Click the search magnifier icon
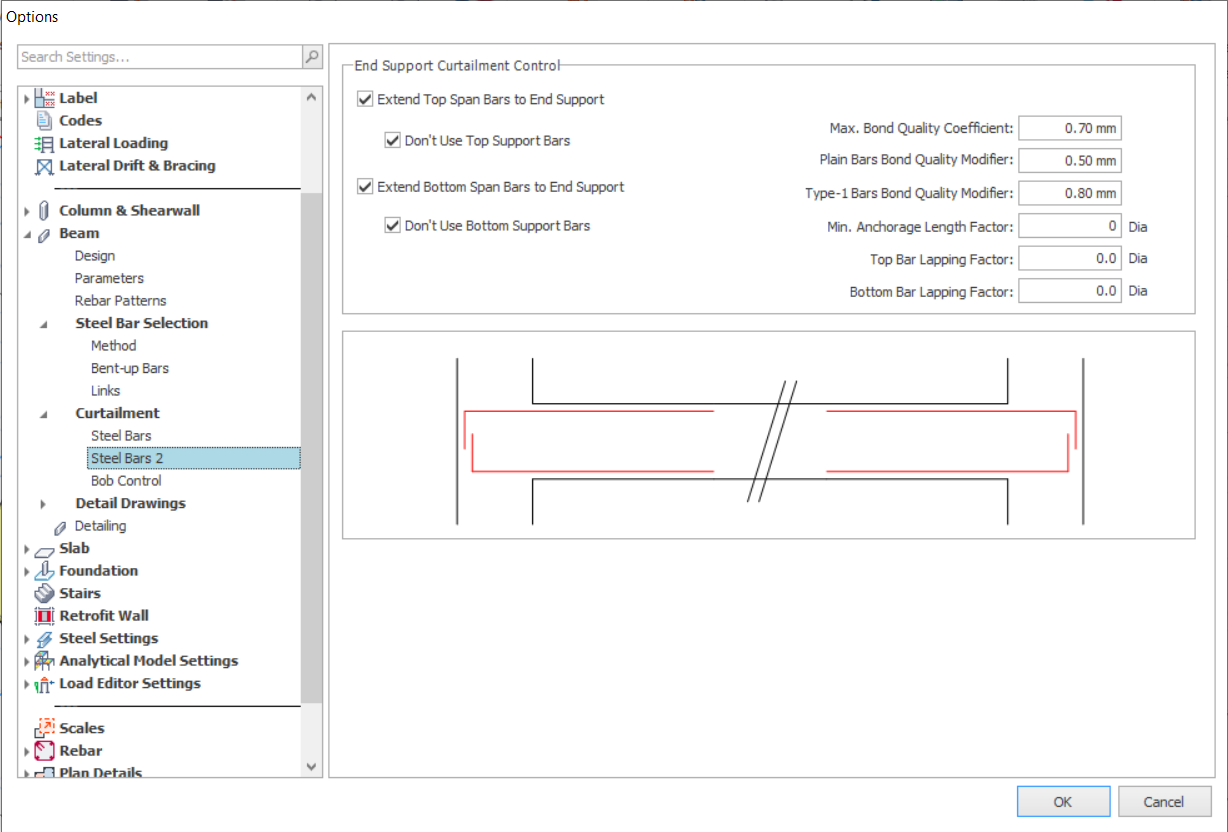Image resolution: width=1228 pixels, height=832 pixels. point(313,57)
